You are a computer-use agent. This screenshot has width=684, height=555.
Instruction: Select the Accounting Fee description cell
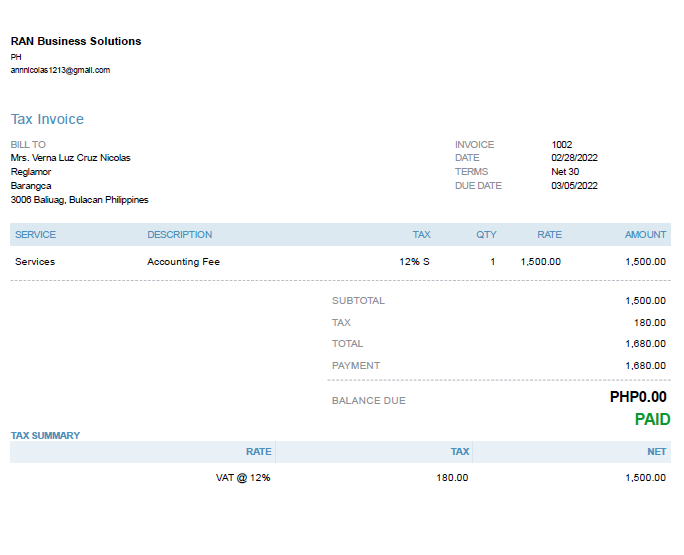point(183,262)
